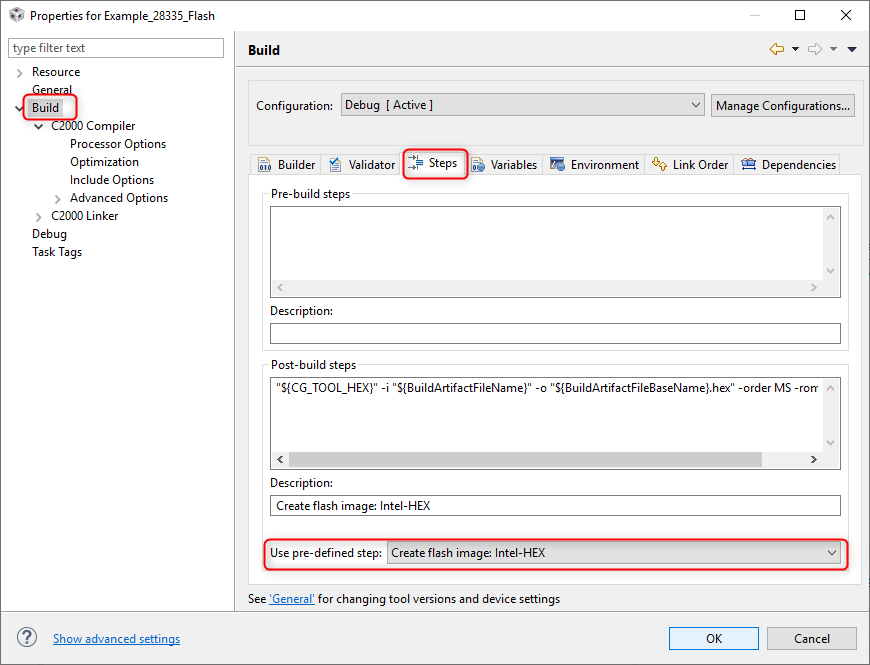This screenshot has width=870, height=665.
Task: Open the view menu triangle in Build header
Action: click(852, 49)
